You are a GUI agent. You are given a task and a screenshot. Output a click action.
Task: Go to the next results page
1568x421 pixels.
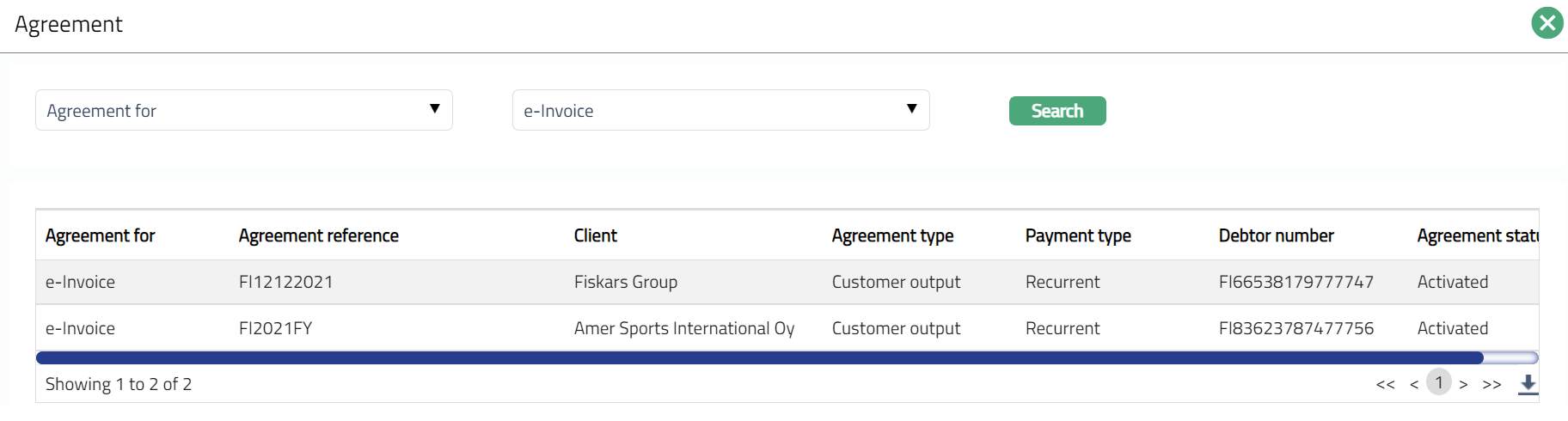click(1463, 384)
